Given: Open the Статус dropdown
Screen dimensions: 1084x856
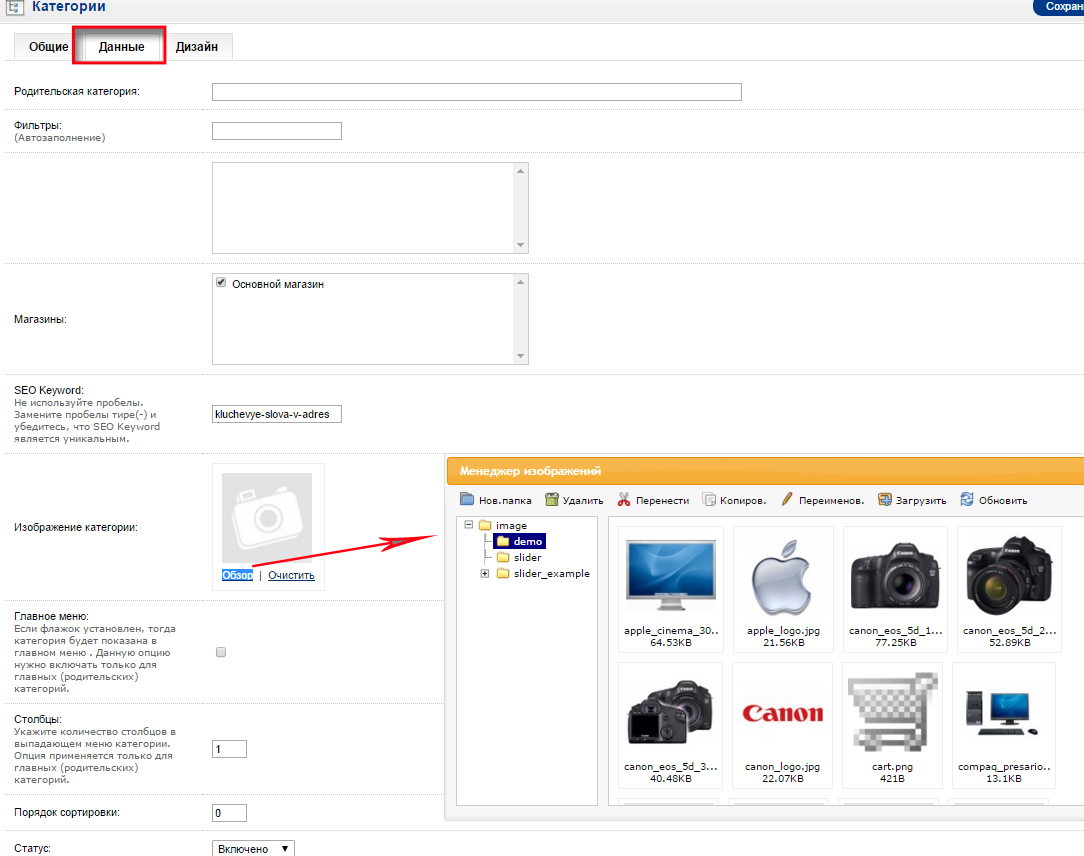Looking at the screenshot, I should pos(254,848).
